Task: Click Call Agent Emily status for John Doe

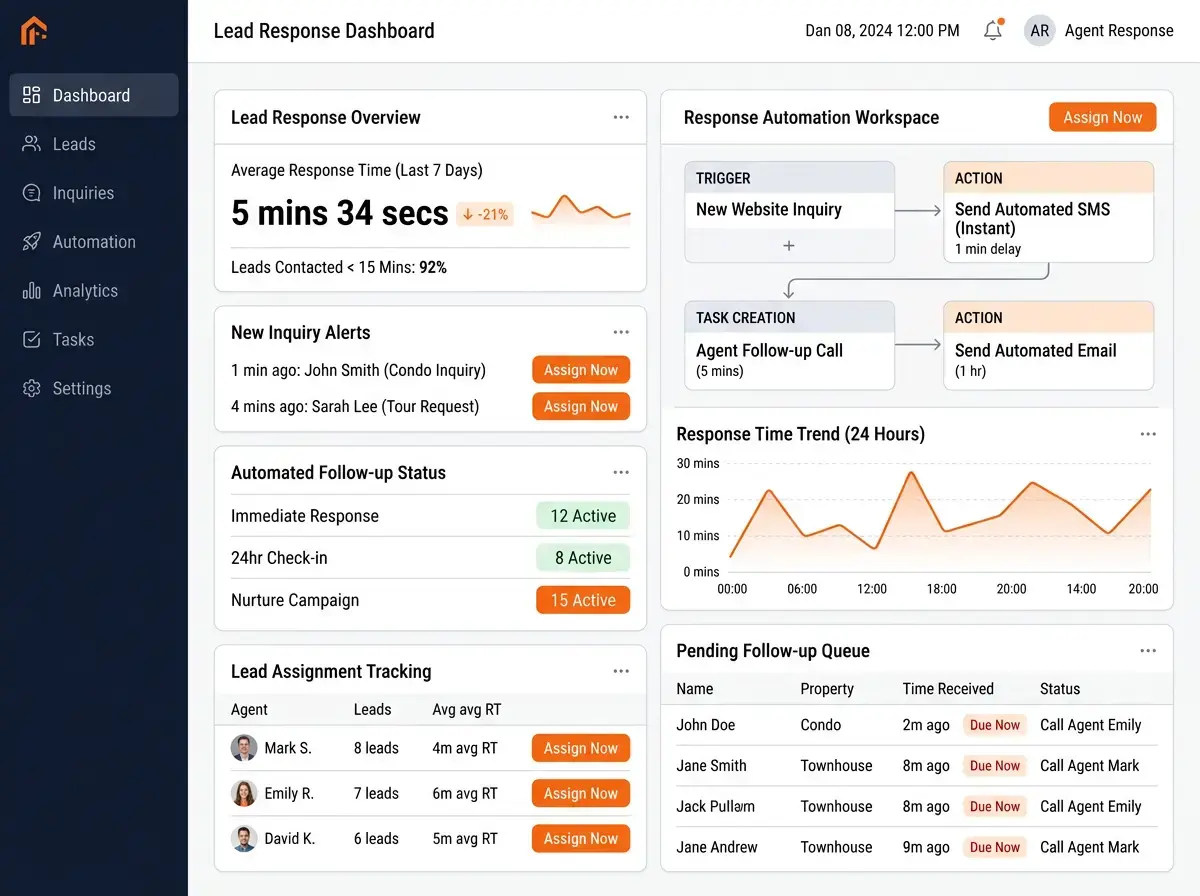Action: (x=1090, y=725)
